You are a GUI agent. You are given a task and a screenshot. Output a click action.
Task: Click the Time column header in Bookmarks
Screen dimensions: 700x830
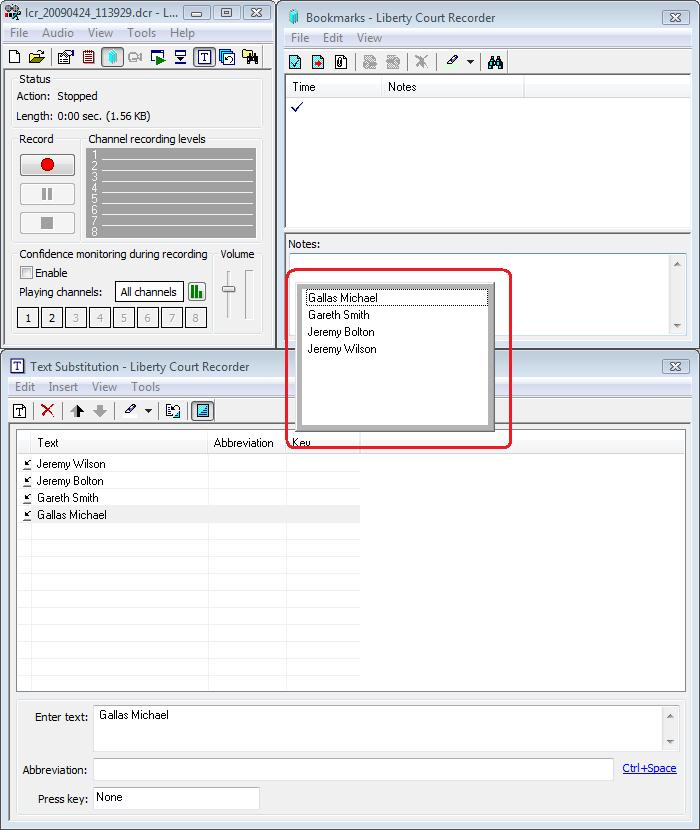click(333, 87)
